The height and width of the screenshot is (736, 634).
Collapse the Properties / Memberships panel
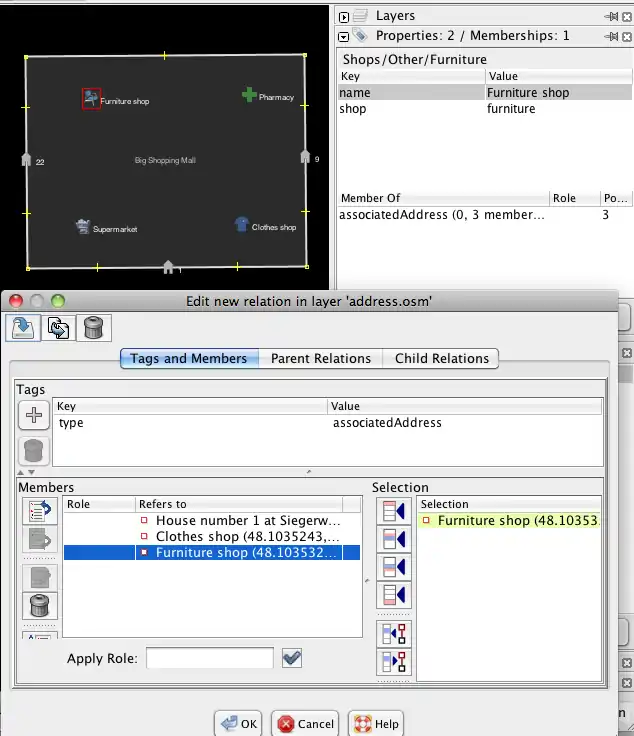[344, 36]
